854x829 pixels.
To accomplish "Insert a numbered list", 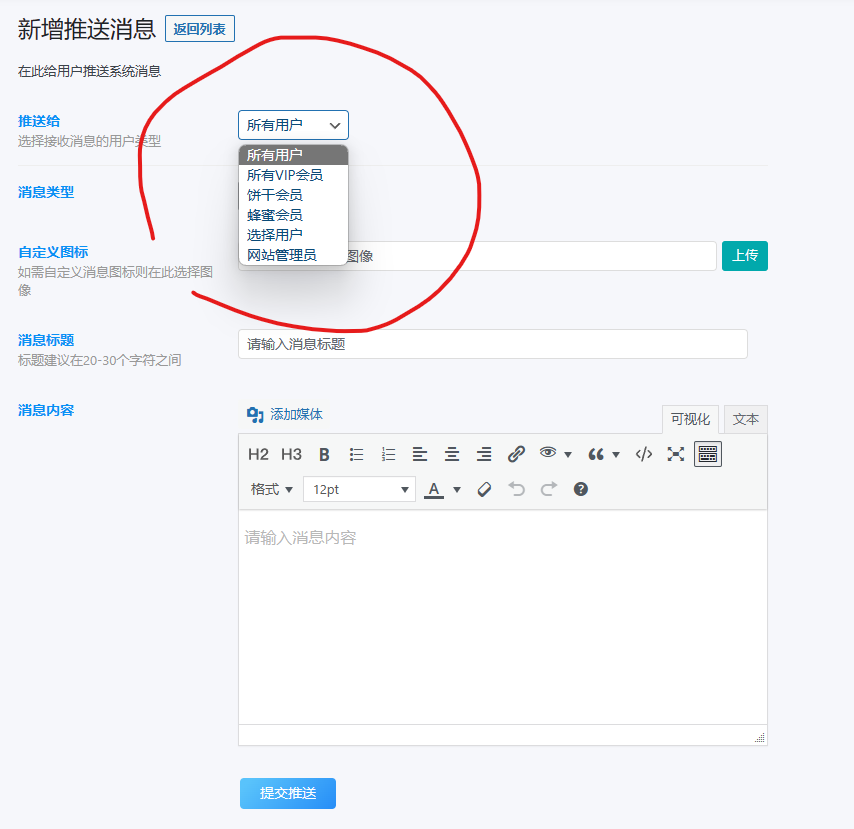I will [388, 454].
